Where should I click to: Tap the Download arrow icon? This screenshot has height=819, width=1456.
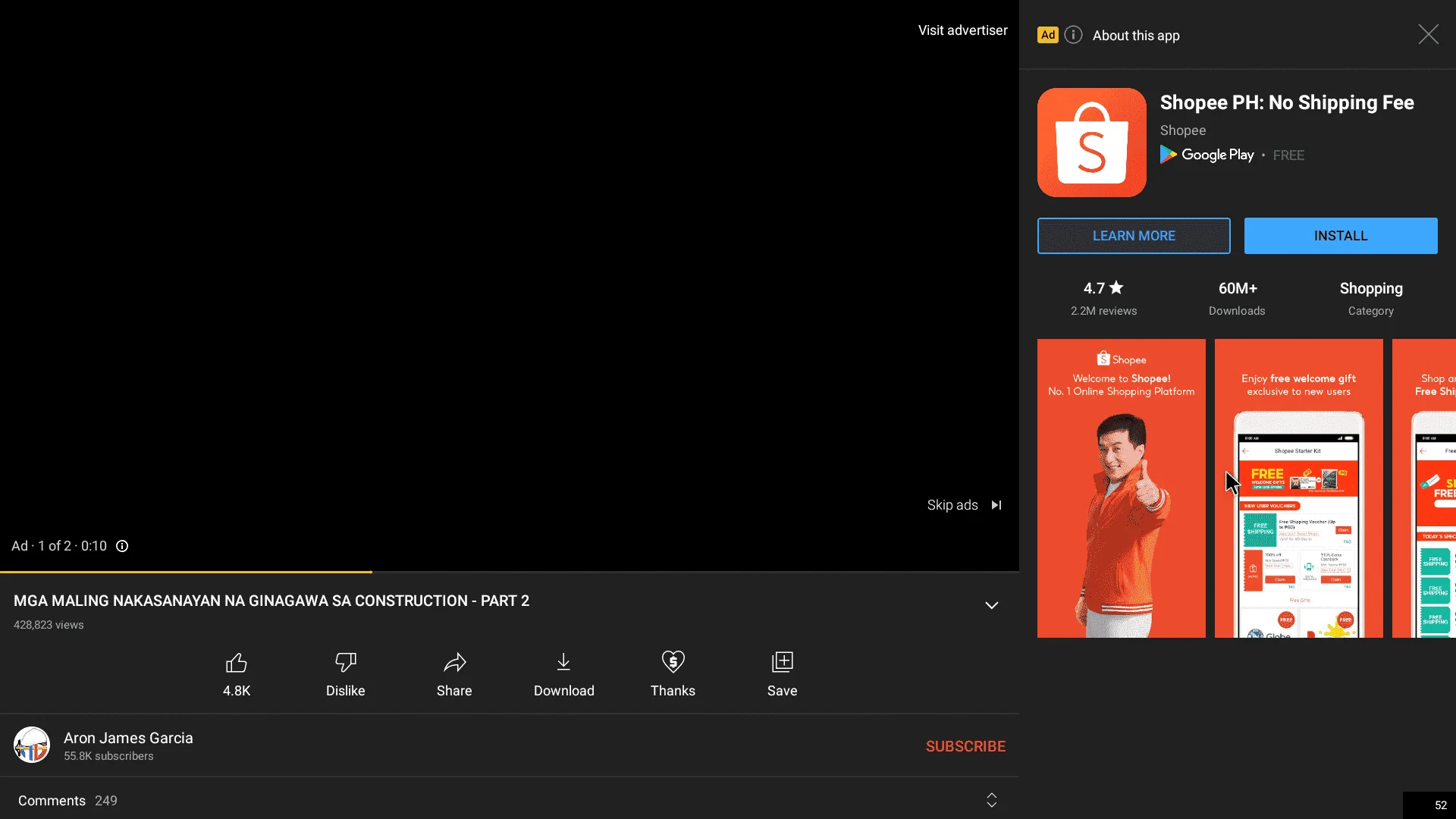click(563, 663)
